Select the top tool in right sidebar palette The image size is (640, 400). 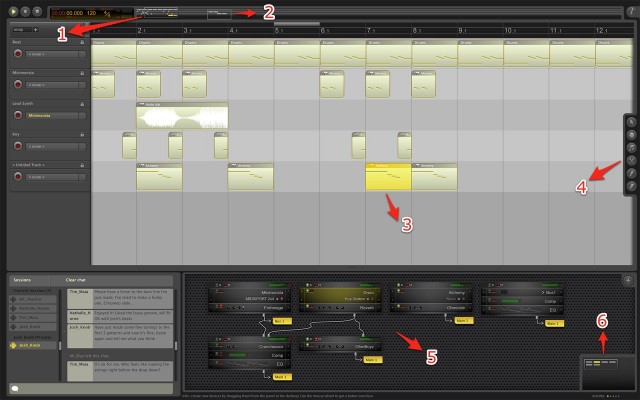point(631,123)
